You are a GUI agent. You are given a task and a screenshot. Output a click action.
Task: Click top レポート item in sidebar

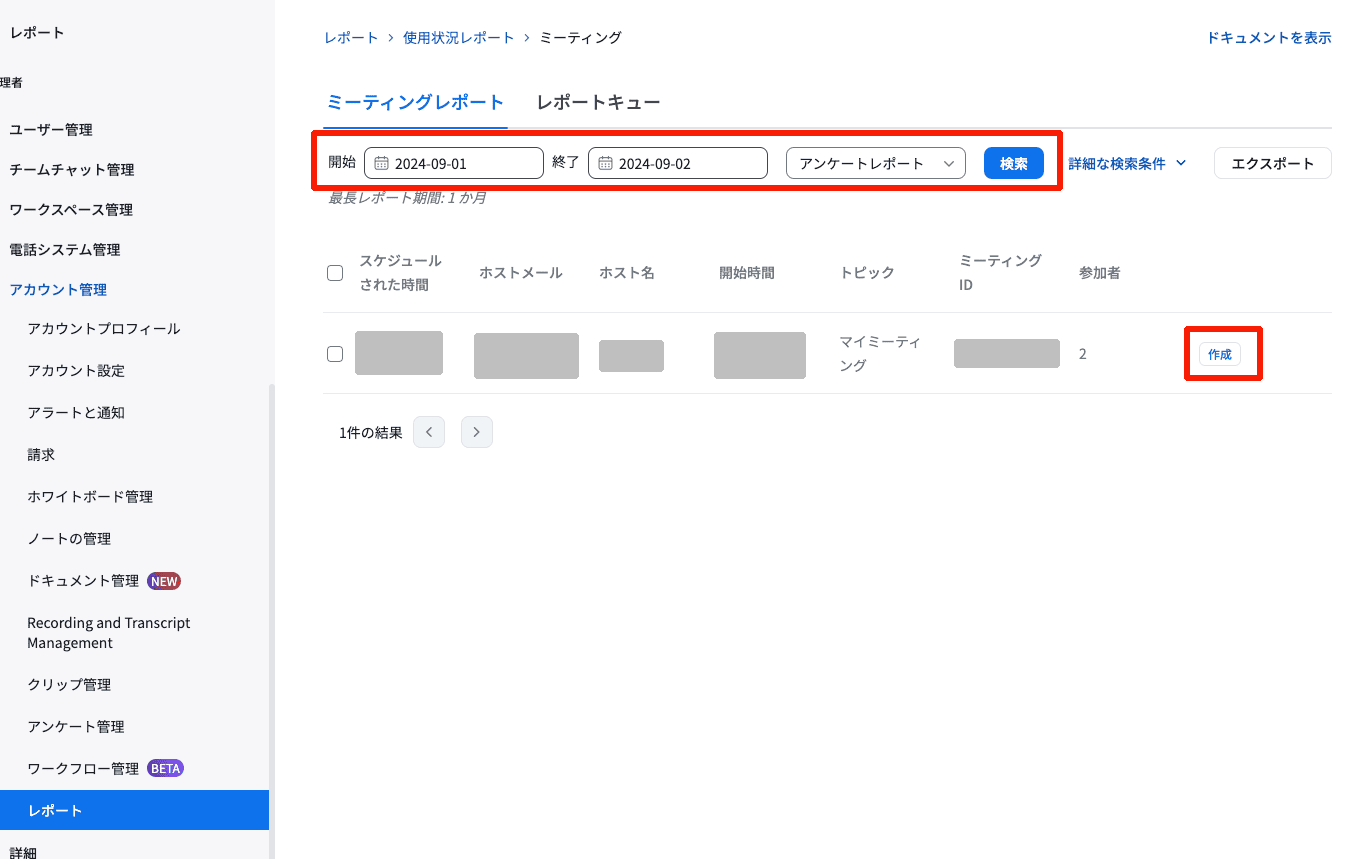pos(37,32)
